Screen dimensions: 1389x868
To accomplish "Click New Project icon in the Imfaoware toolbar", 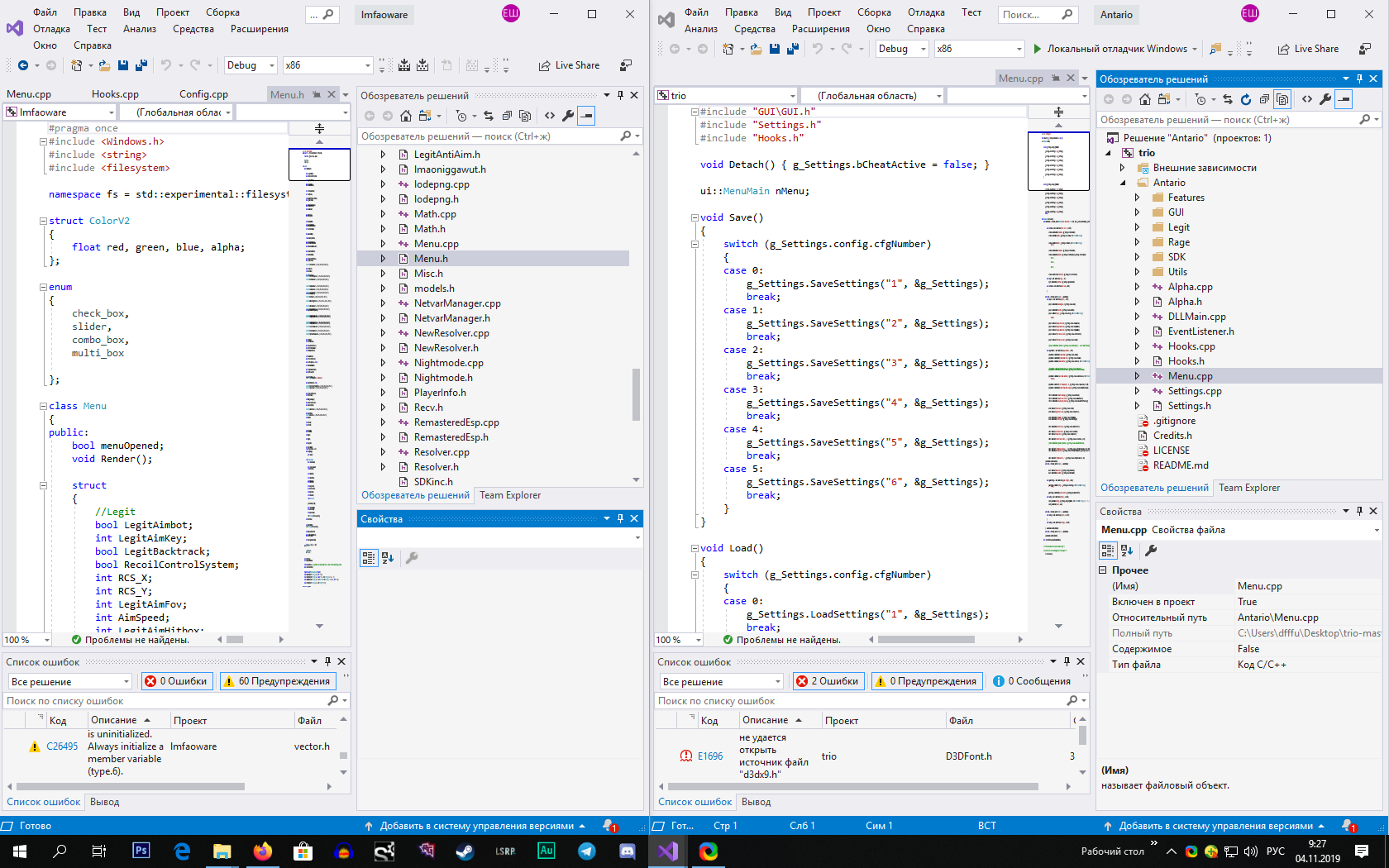I will pos(77,65).
